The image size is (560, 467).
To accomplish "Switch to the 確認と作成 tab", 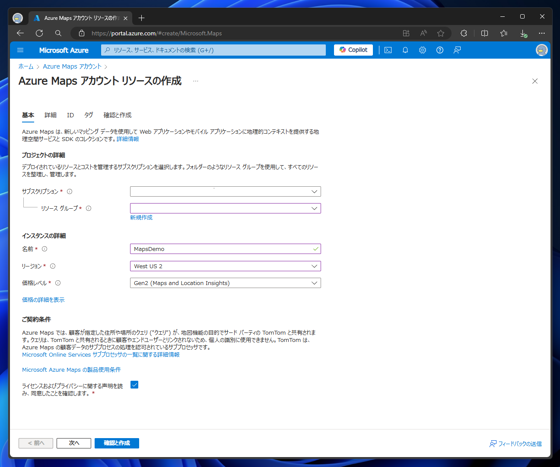I will [x=118, y=115].
